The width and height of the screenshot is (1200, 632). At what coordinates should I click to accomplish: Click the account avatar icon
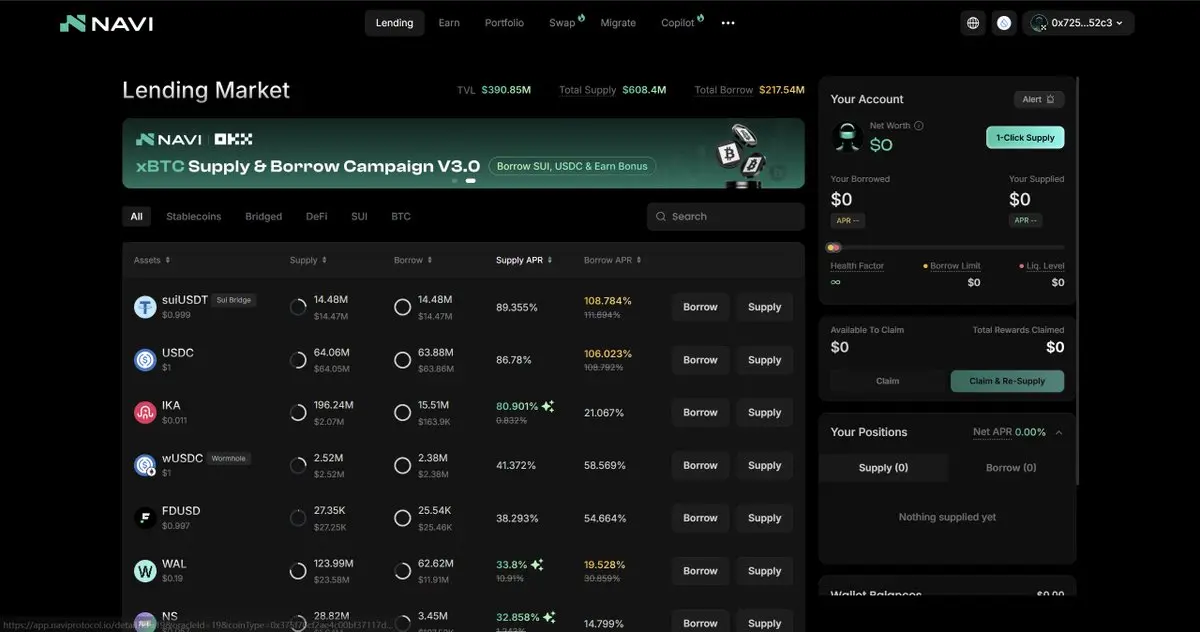[847, 138]
